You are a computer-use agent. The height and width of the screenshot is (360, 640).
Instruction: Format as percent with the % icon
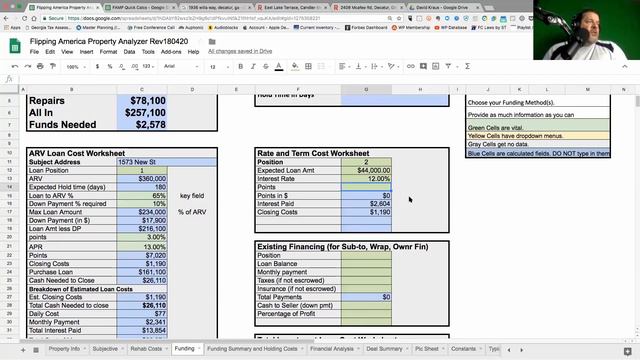[x=110, y=66]
